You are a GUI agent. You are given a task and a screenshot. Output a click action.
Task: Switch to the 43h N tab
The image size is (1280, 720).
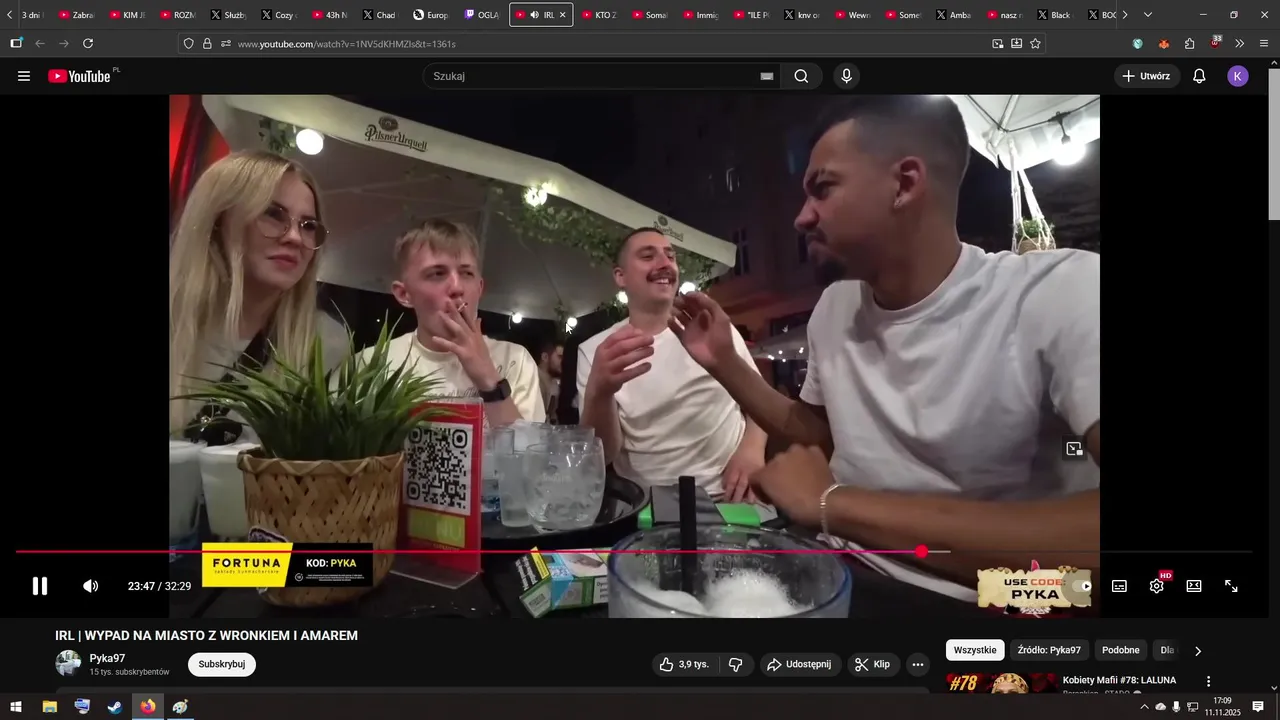pyautogui.click(x=329, y=15)
